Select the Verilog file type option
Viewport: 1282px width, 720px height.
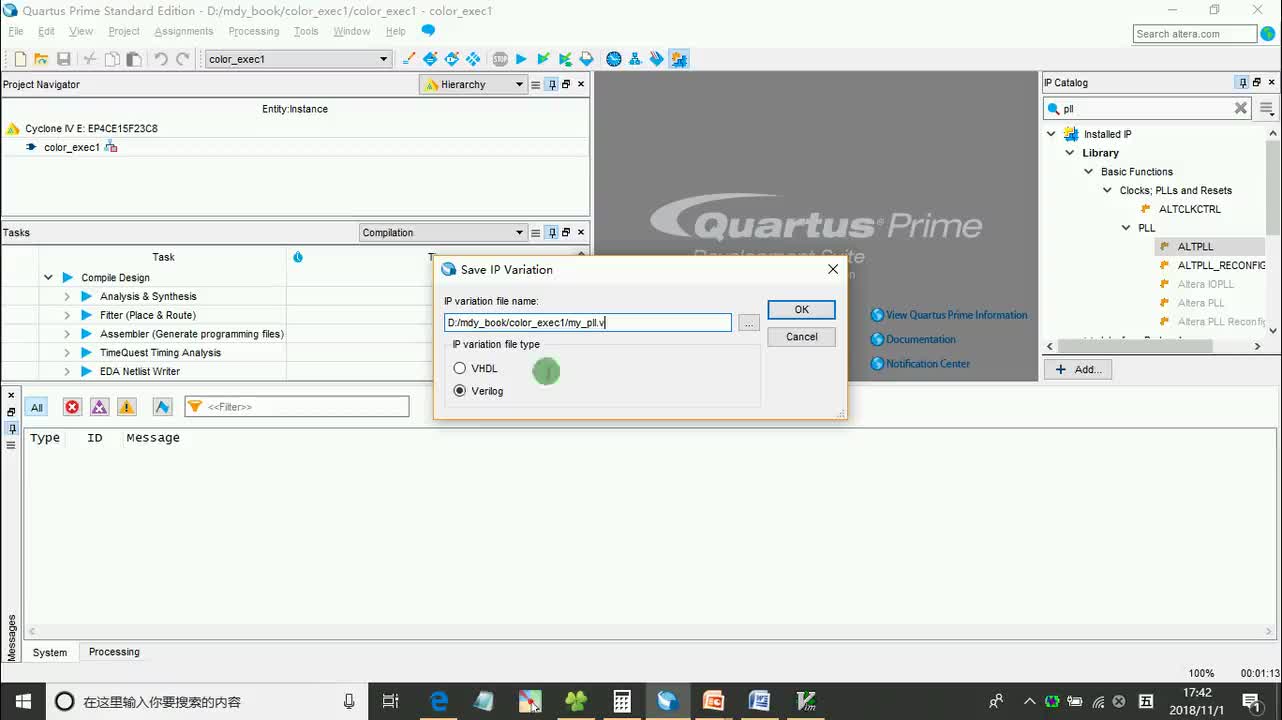(x=478, y=391)
